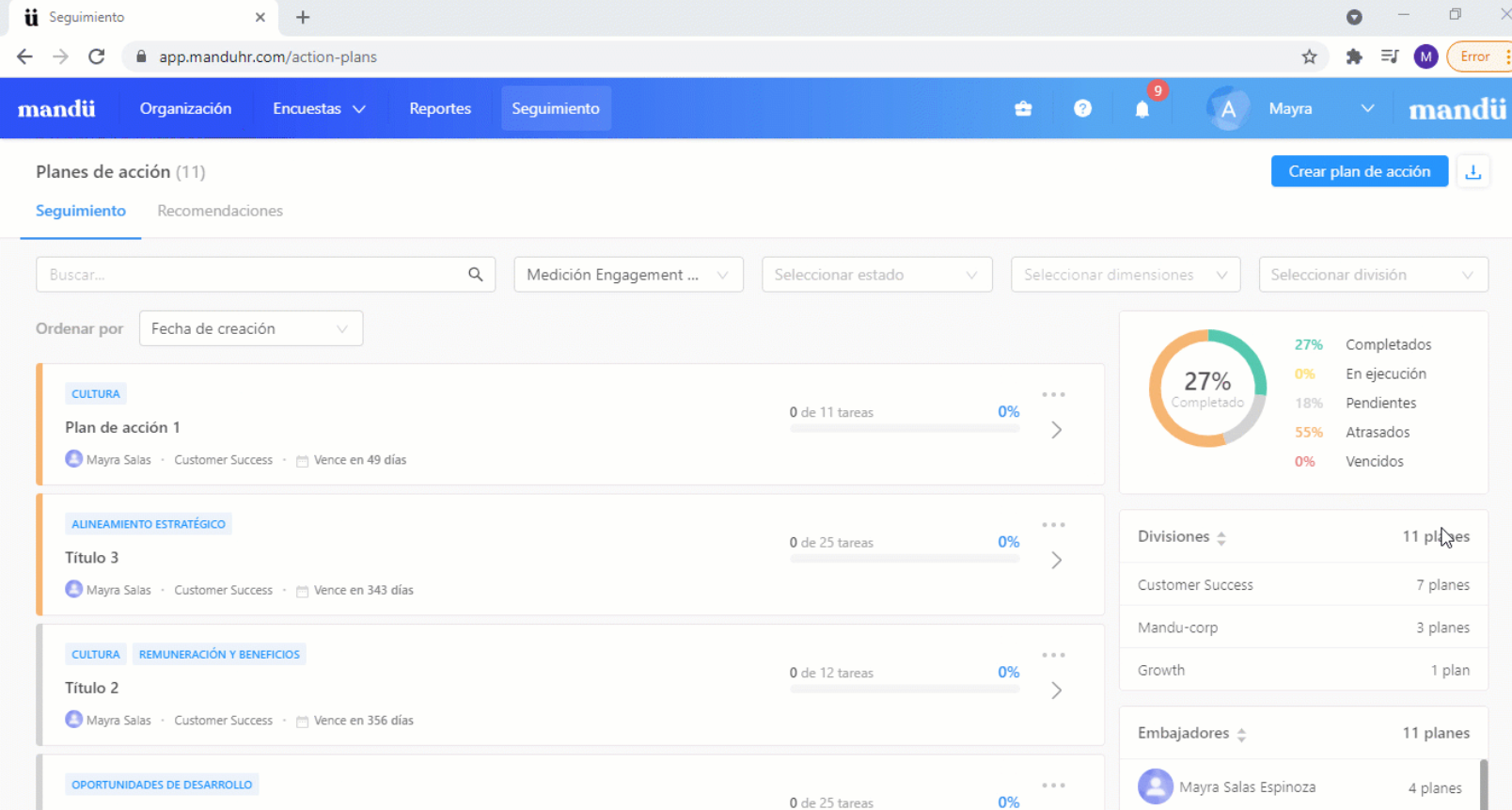Close the Seguimiento browser tab
Screen dimensions: 1512x810
tap(260, 17)
